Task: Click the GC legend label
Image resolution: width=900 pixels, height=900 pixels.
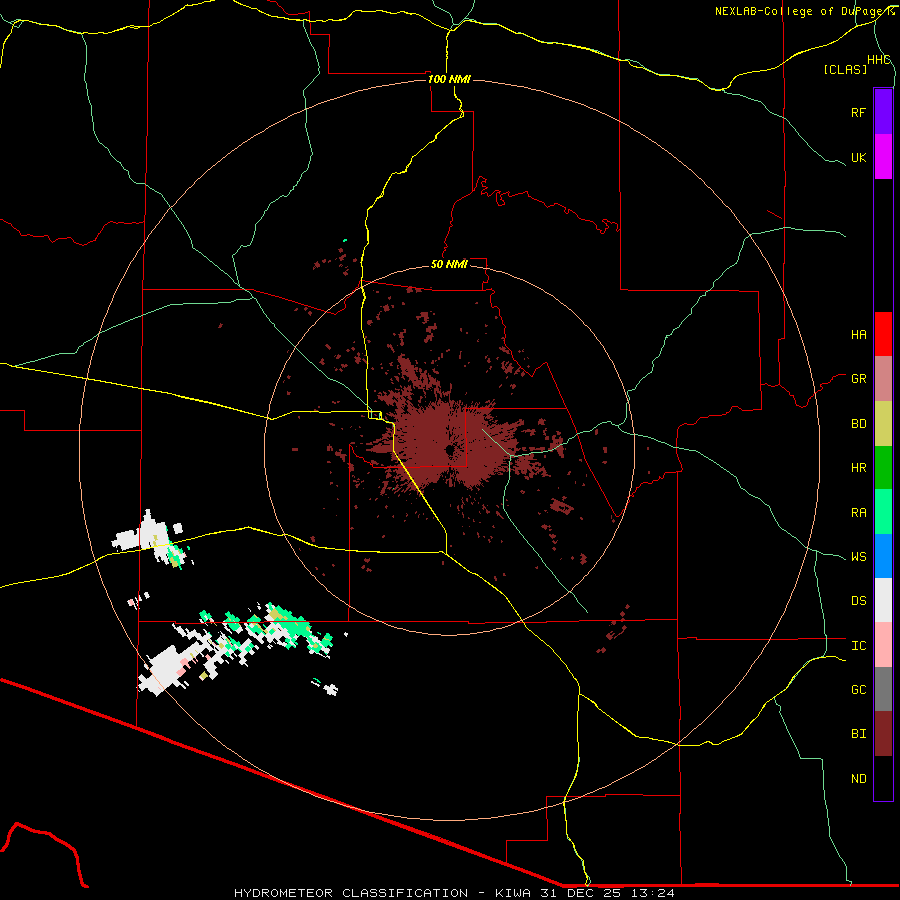Action: tap(858, 690)
